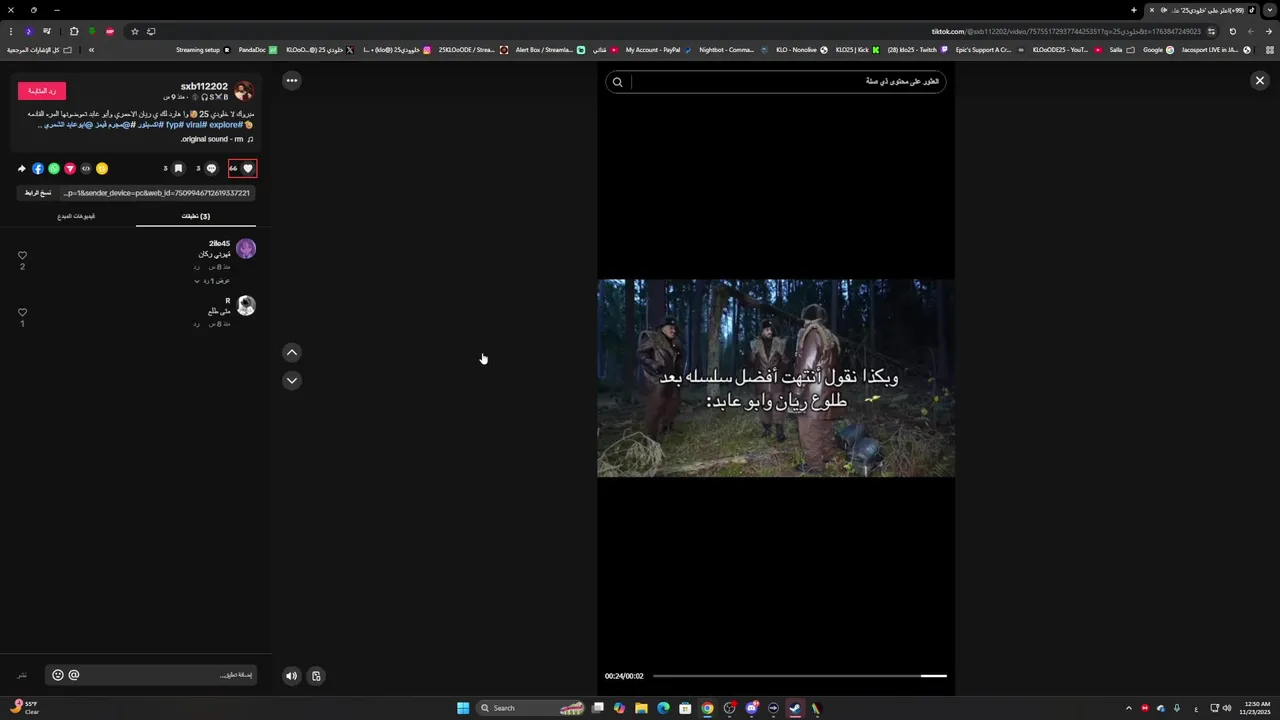The image size is (1280, 720).
Task: Open the Windows Start menu
Action: (463, 708)
